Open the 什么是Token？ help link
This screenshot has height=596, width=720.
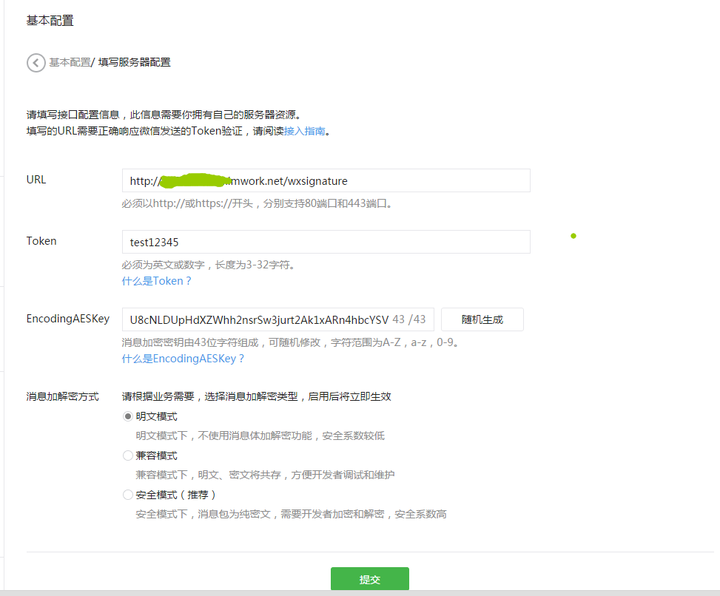tap(157, 281)
